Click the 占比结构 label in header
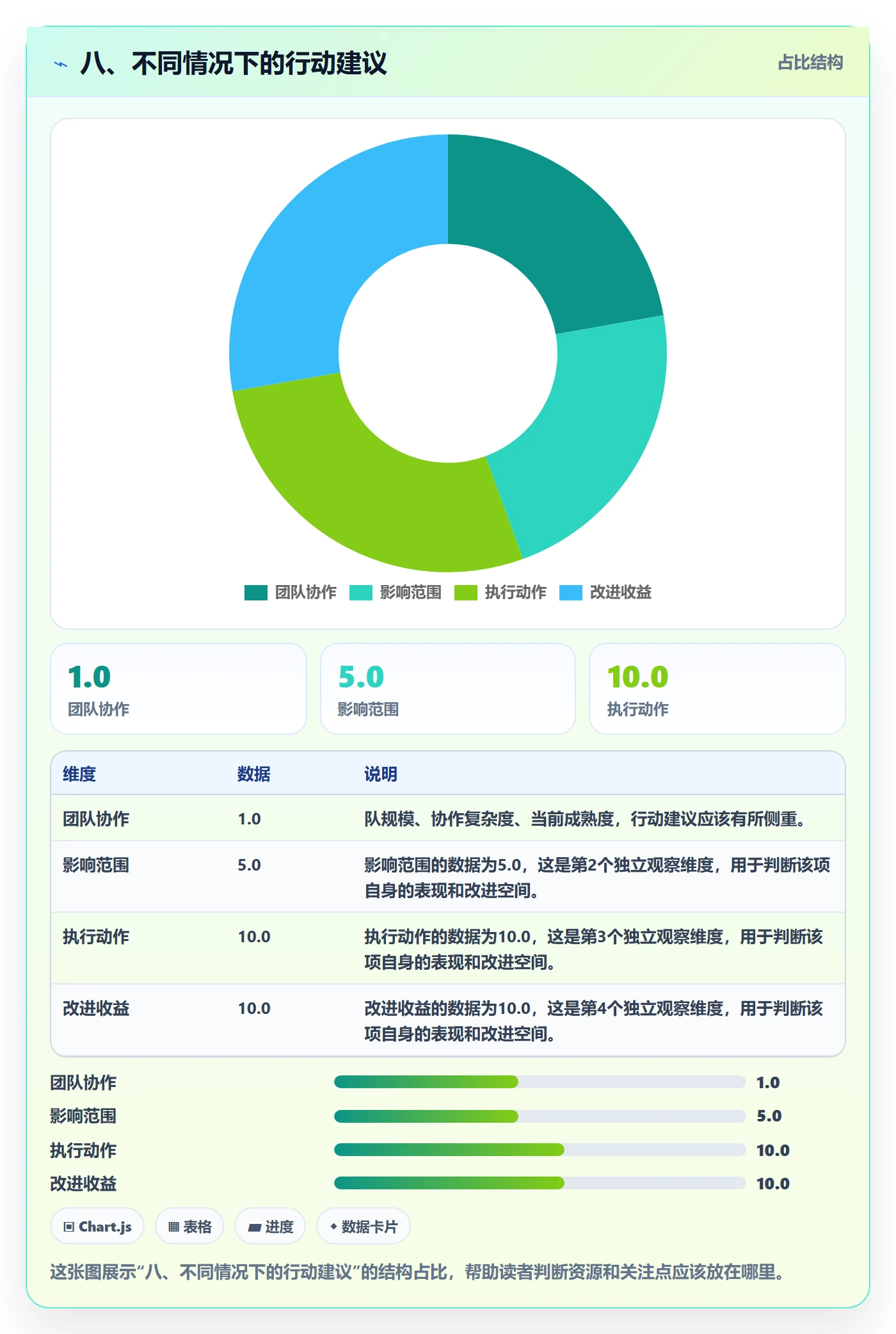Image resolution: width=896 pixels, height=1334 pixels. coord(810,63)
